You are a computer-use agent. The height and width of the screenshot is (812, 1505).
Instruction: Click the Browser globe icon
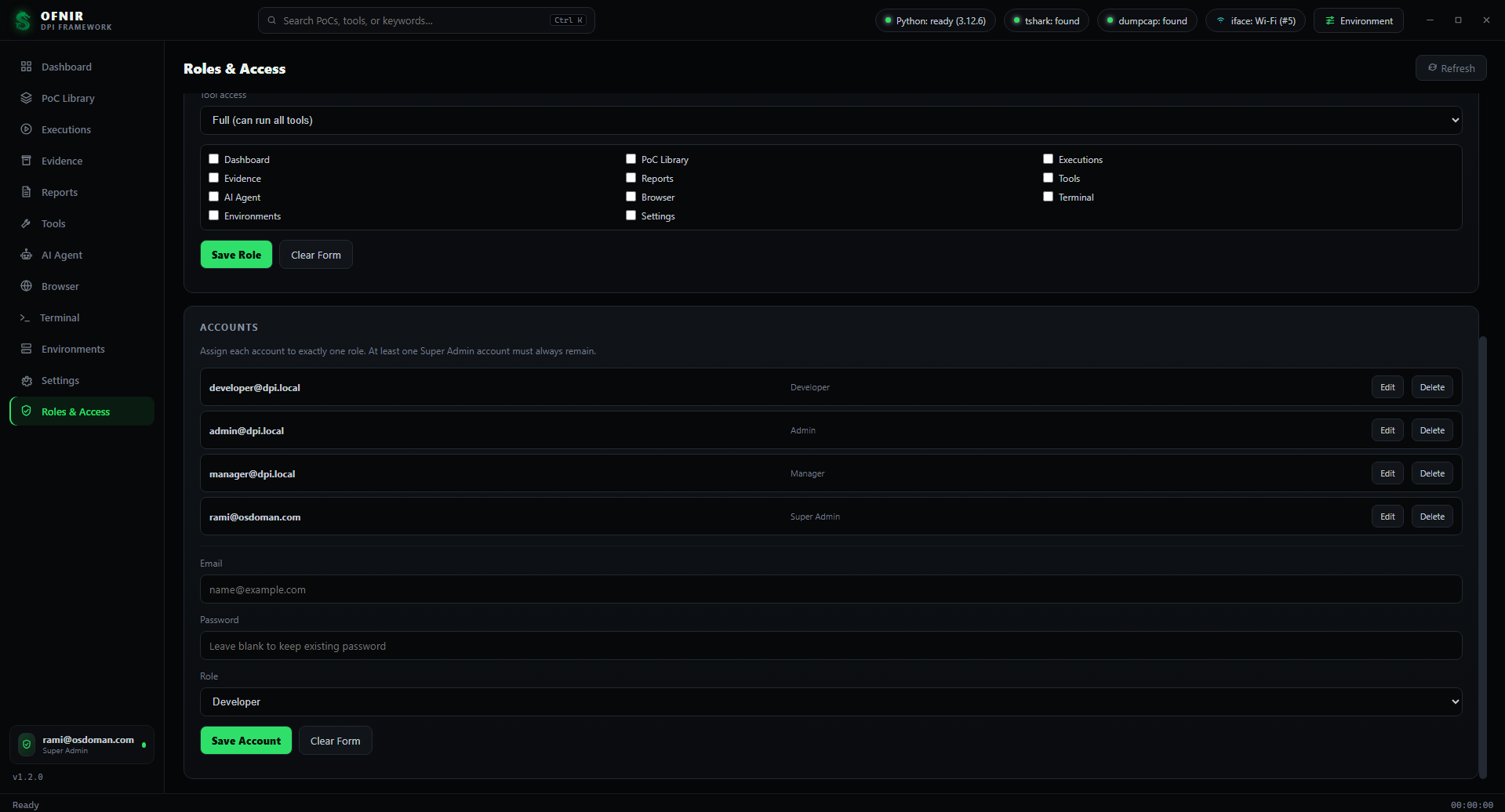pyautogui.click(x=26, y=286)
